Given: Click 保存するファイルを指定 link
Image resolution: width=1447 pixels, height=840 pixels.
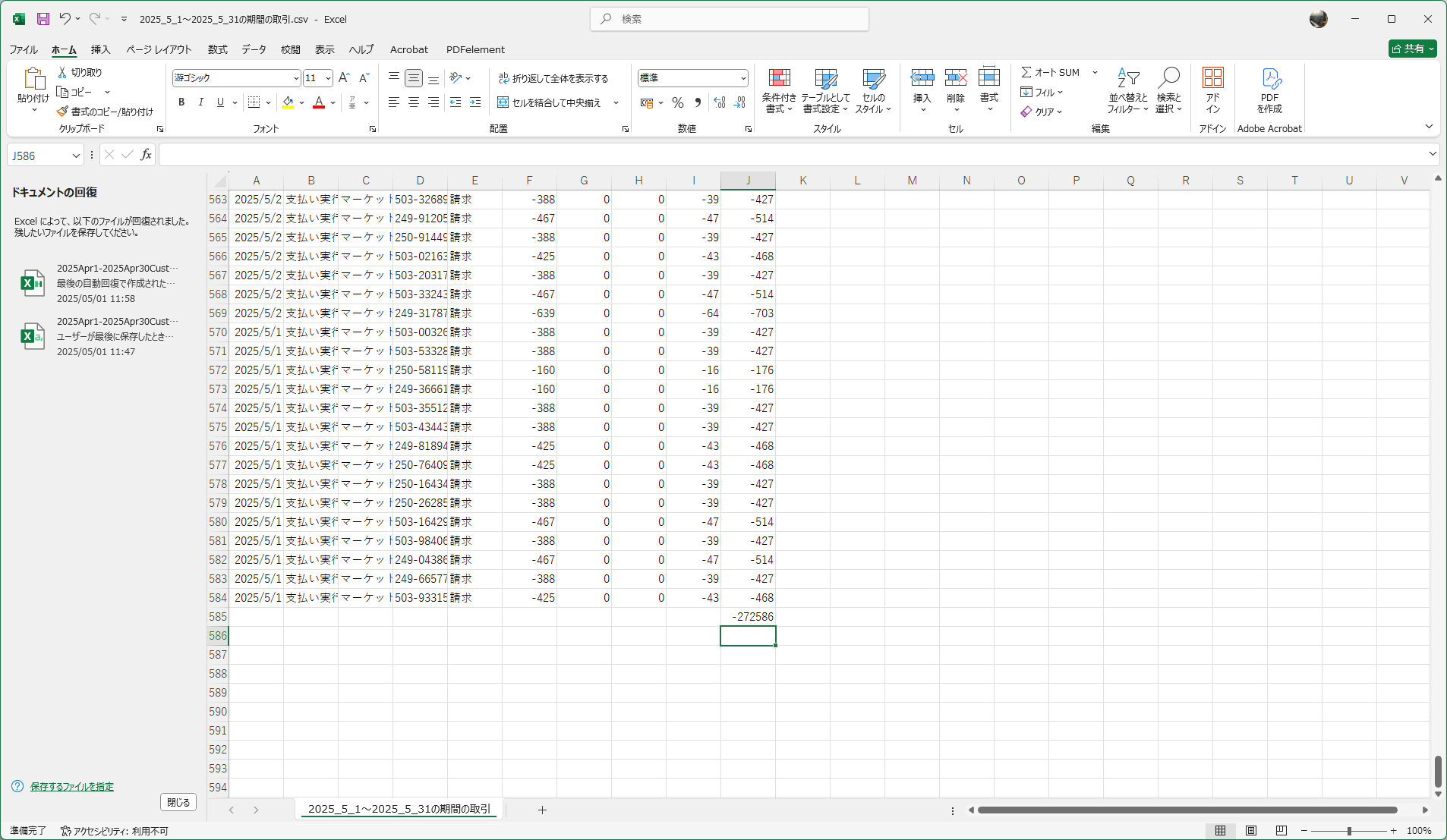Looking at the screenshot, I should 72,787.
